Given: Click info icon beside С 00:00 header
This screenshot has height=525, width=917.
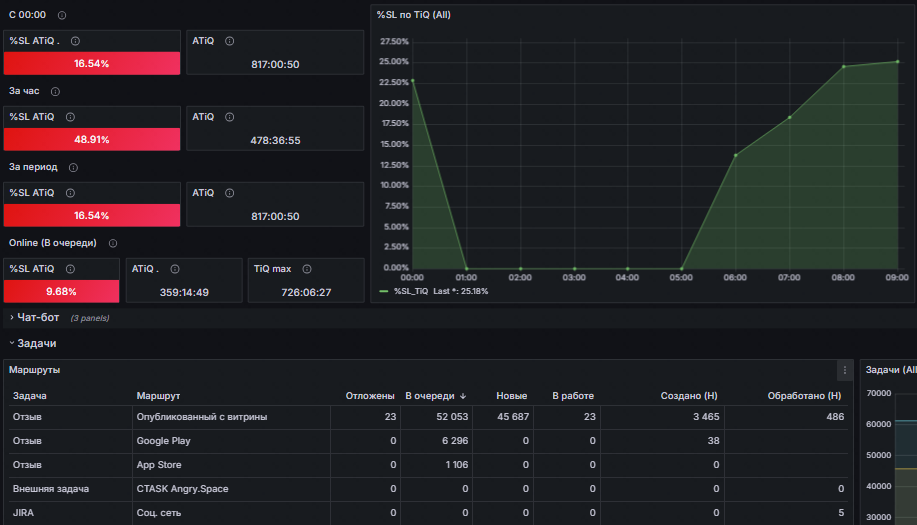Looking at the screenshot, I should [x=62, y=15].
